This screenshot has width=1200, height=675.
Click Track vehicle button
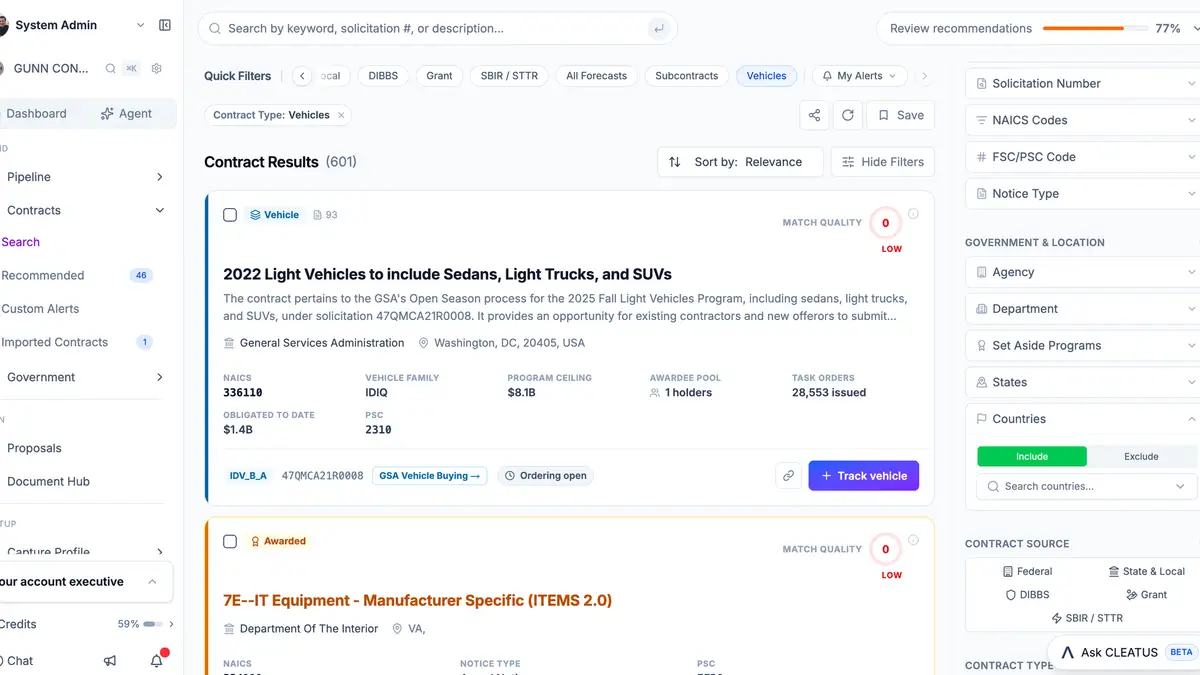point(864,476)
